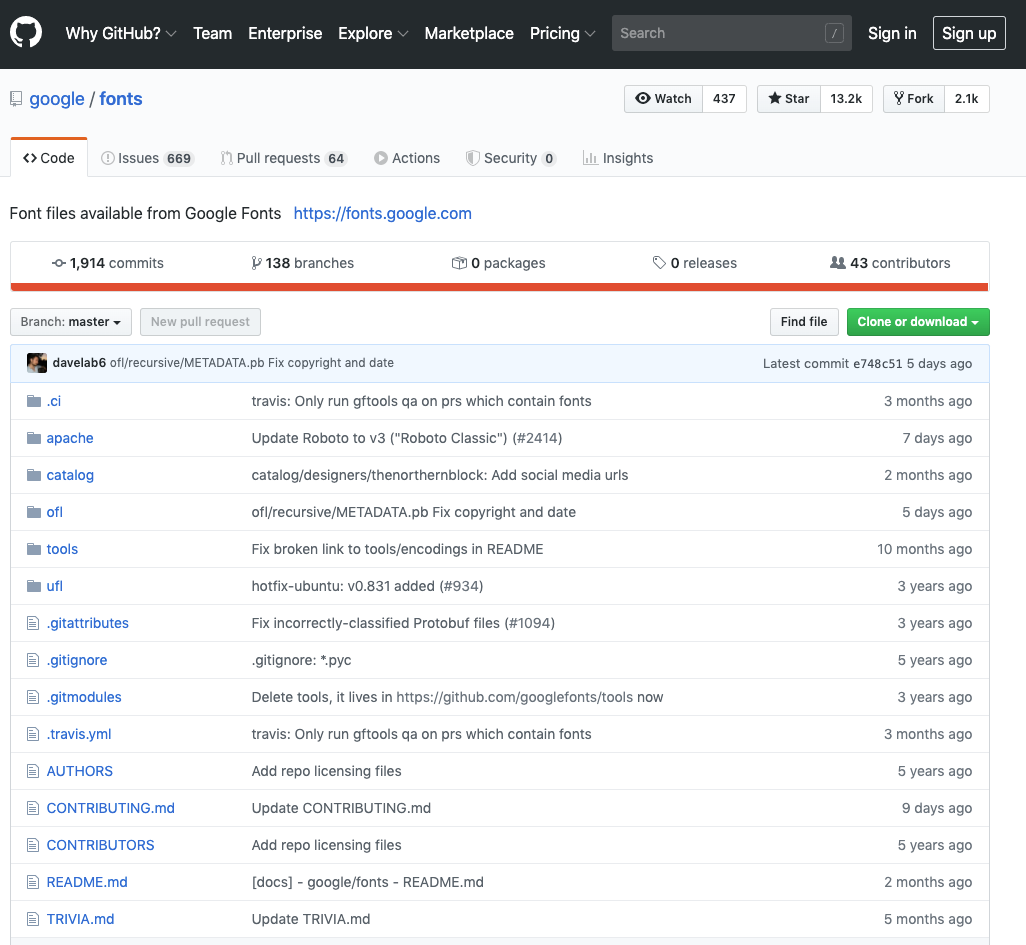Click the repository book icon beside google
This screenshot has width=1026, height=945.
click(16, 99)
